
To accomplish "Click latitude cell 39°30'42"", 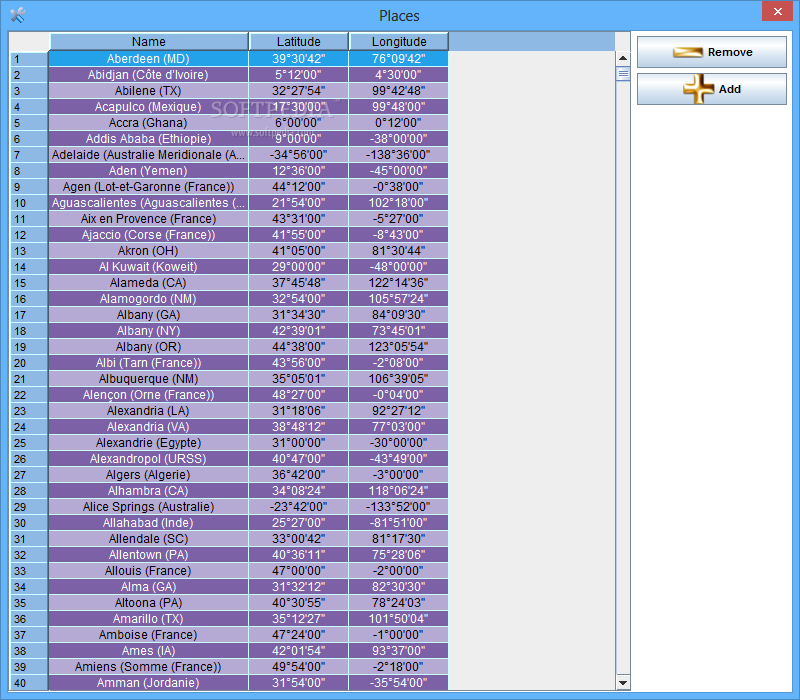I will click(x=298, y=59).
